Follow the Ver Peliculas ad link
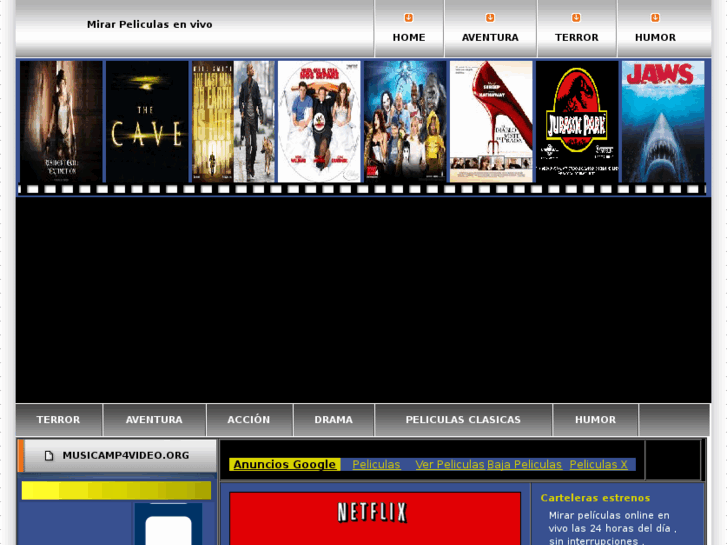Viewport: 727px width, 545px height. (450, 464)
